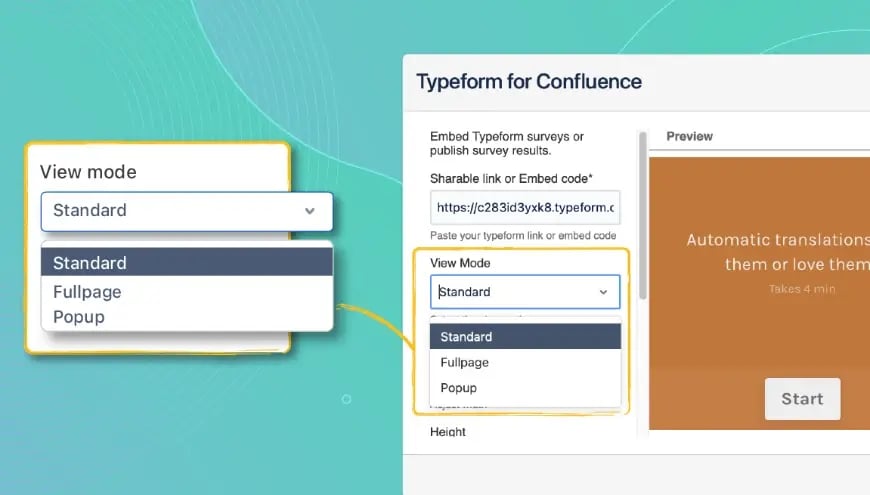The width and height of the screenshot is (870, 495).
Task: Click the 'Takes 4 min' text in preview
Action: pyautogui.click(x=802, y=289)
